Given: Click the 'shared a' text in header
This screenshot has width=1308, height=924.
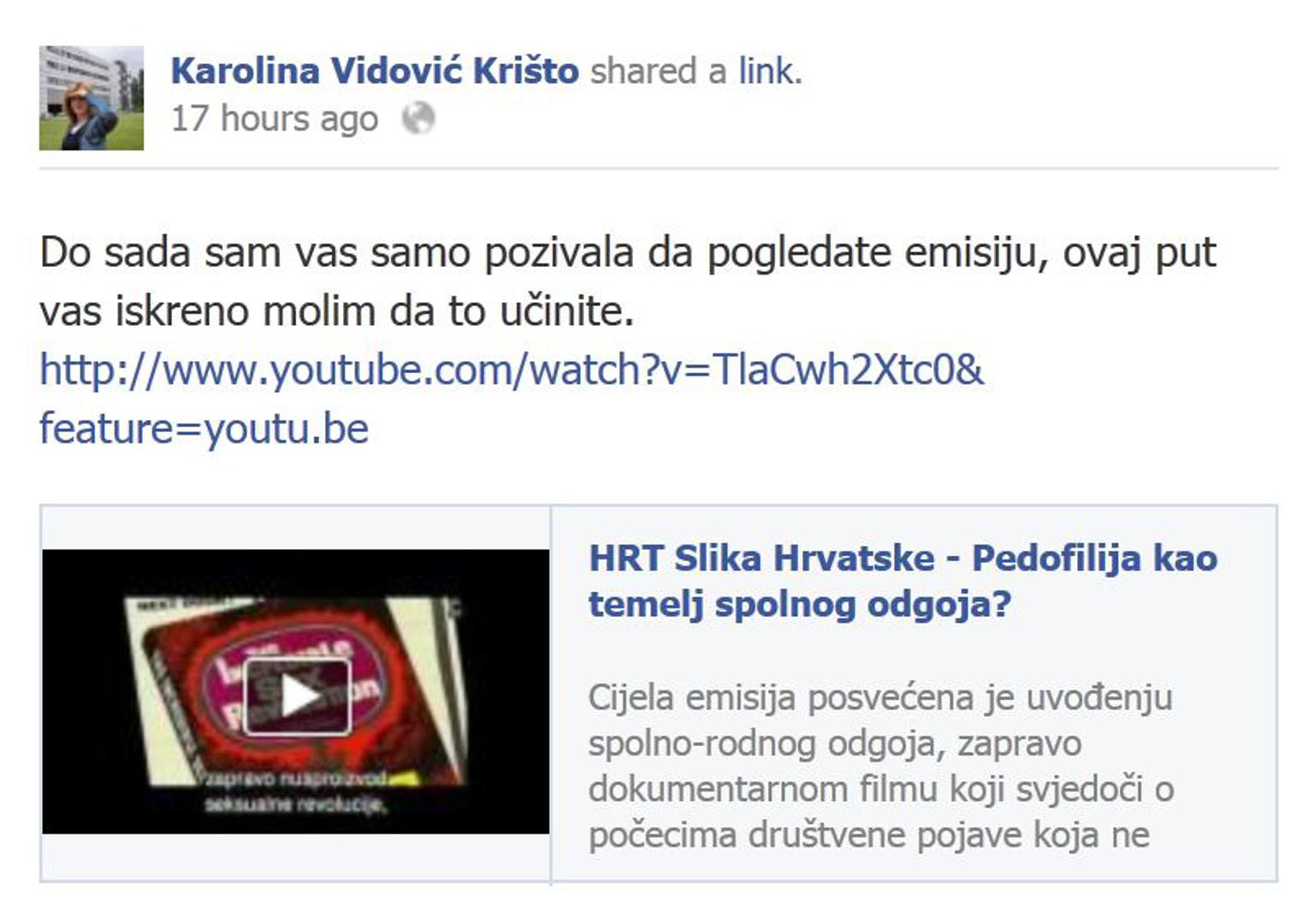Looking at the screenshot, I should click(658, 71).
